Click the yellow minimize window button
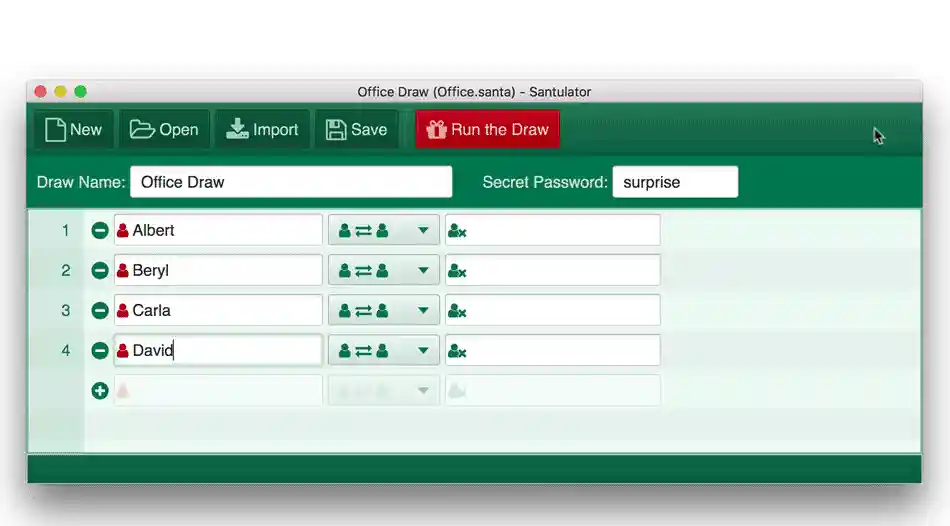The width and height of the screenshot is (950, 526). (60, 92)
